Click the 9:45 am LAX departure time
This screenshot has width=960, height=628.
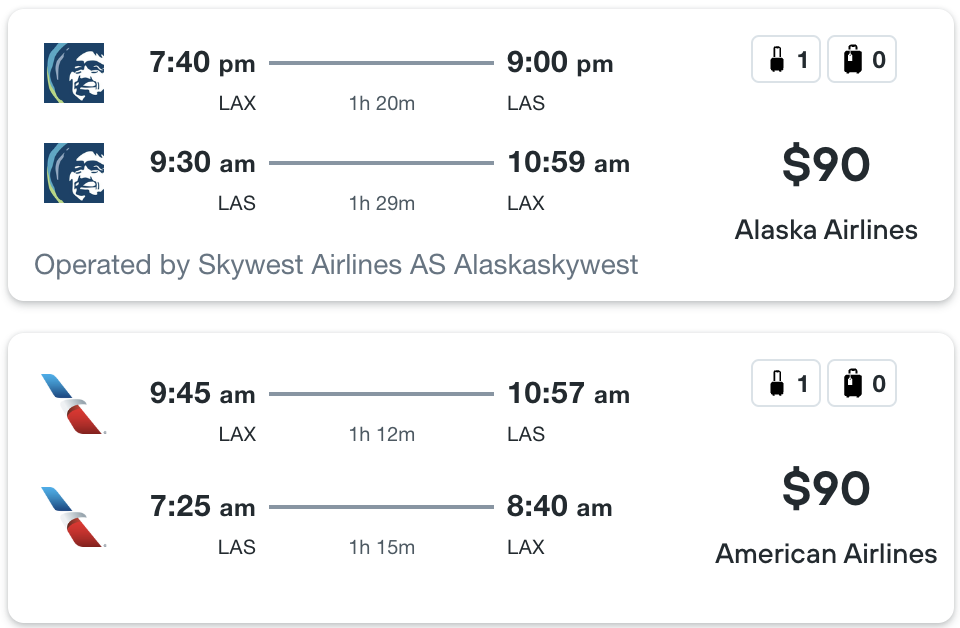click(202, 394)
